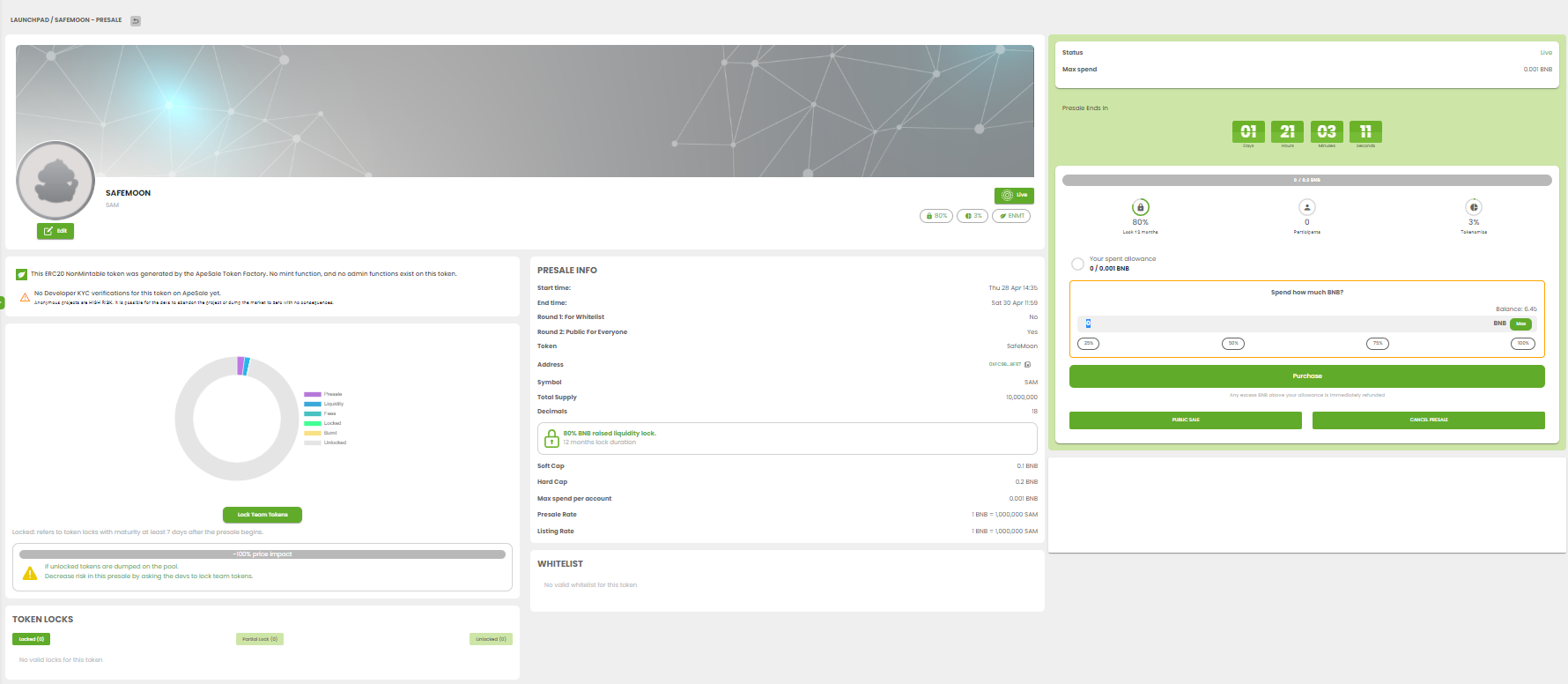Select the 50% spend option
1568x684 pixels.
(1233, 344)
